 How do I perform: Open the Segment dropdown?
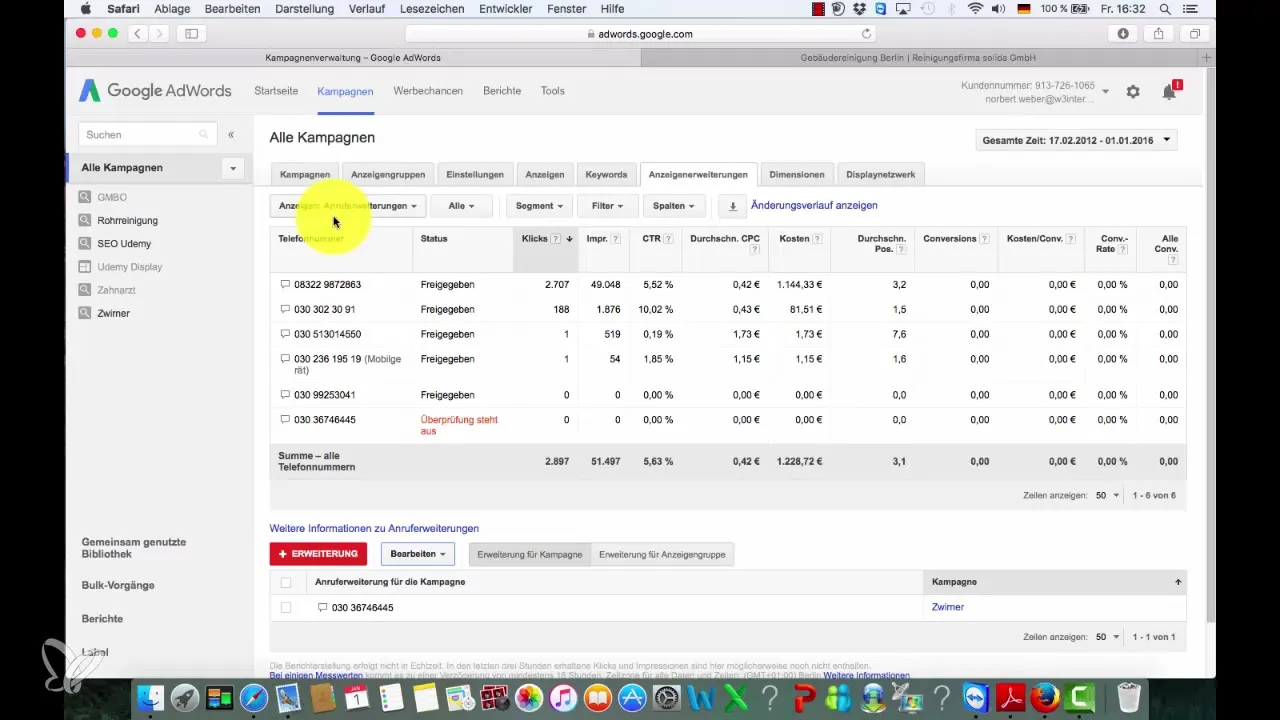click(x=539, y=206)
